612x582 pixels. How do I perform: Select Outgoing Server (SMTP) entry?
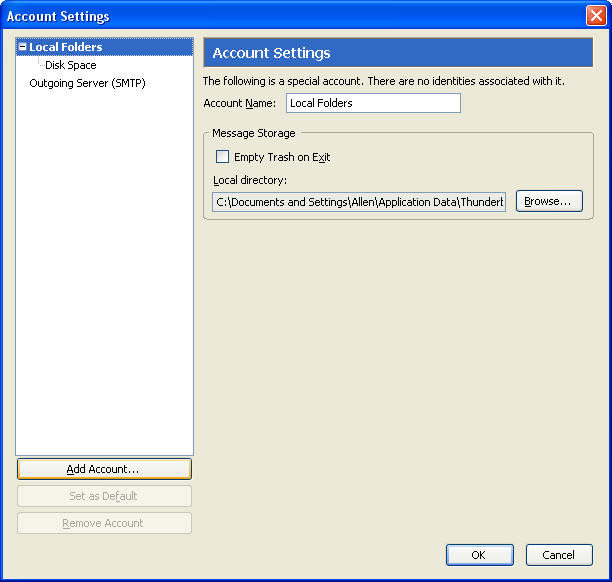pos(87,83)
